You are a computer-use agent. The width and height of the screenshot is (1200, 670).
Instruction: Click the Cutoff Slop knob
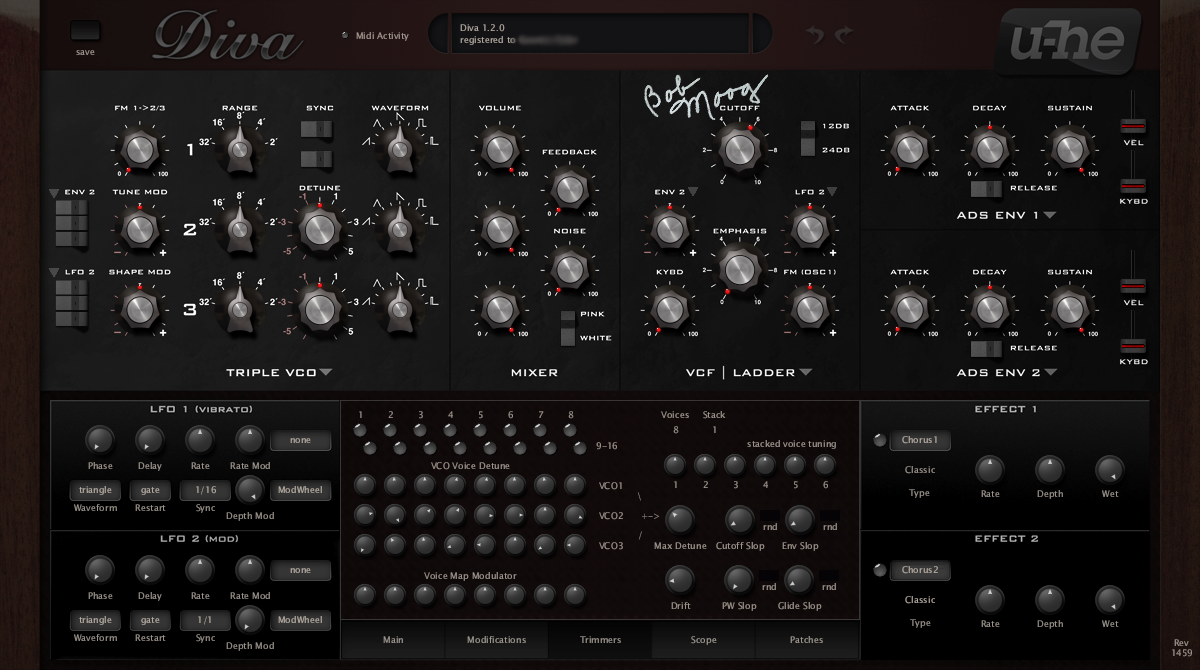point(738,519)
